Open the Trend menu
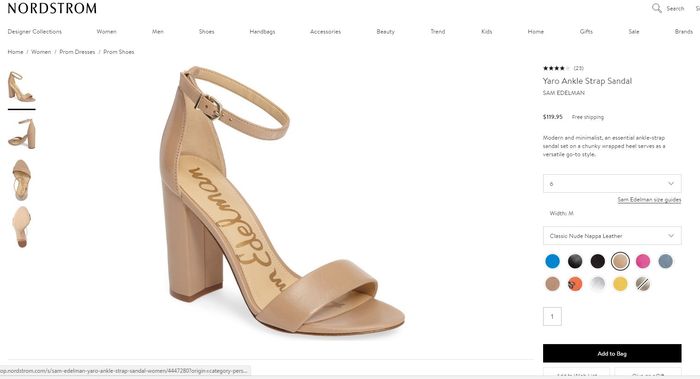The height and width of the screenshot is (379, 700). pyautogui.click(x=438, y=32)
